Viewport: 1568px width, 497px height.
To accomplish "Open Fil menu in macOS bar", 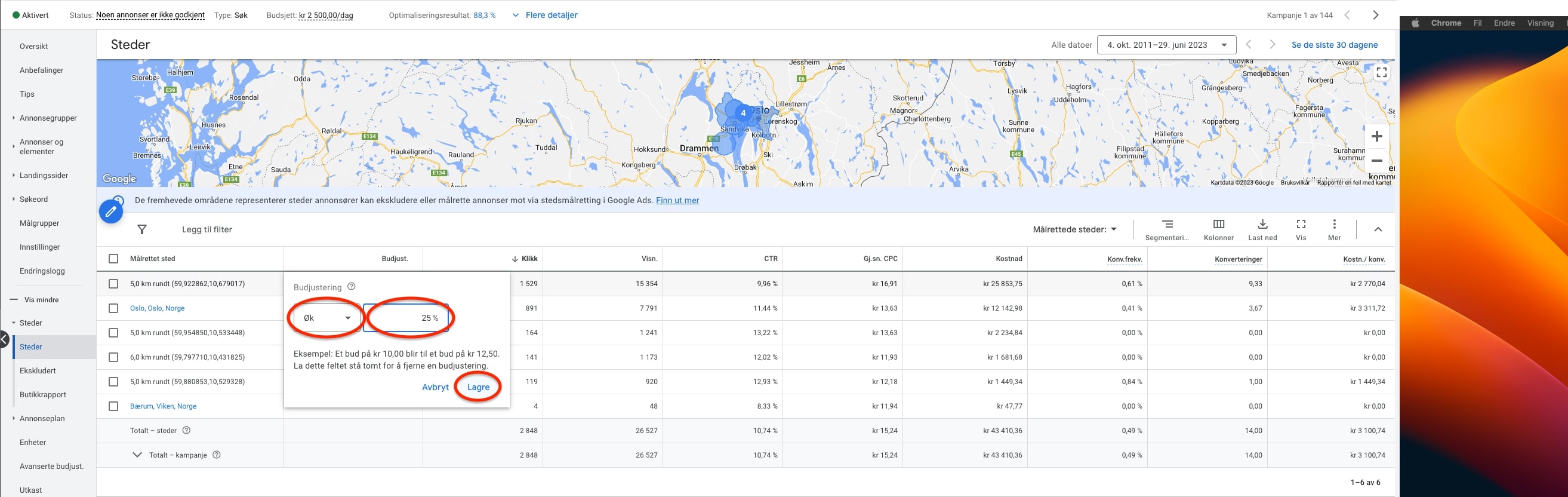I will pyautogui.click(x=1477, y=23).
